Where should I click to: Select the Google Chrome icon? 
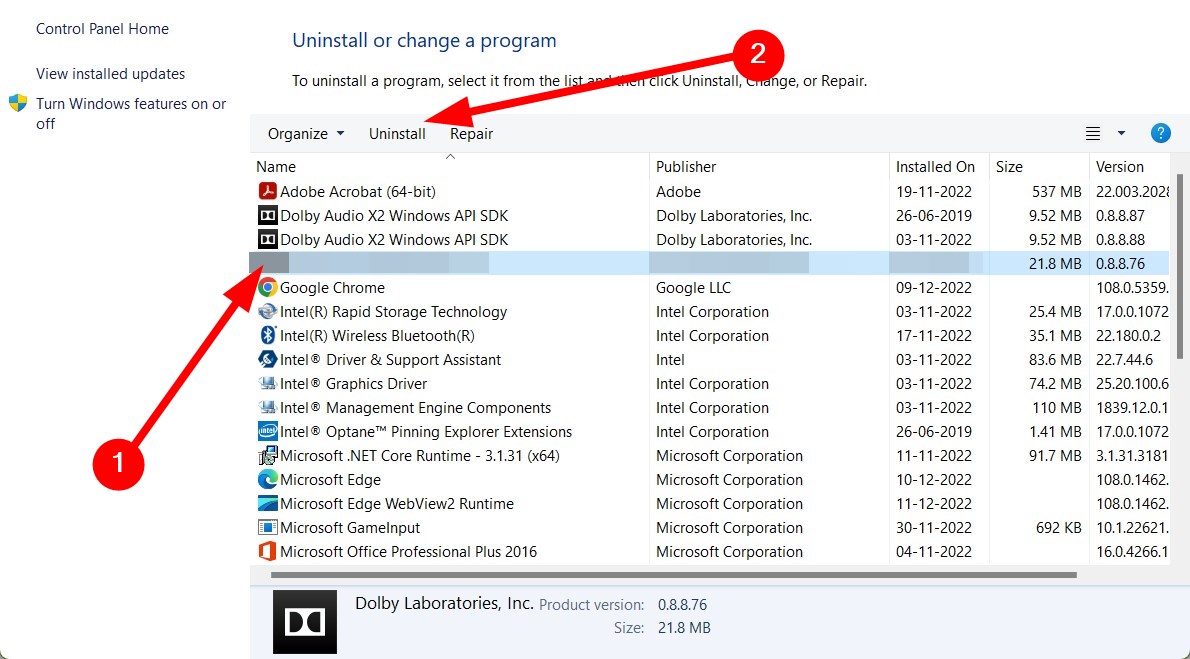(x=267, y=287)
